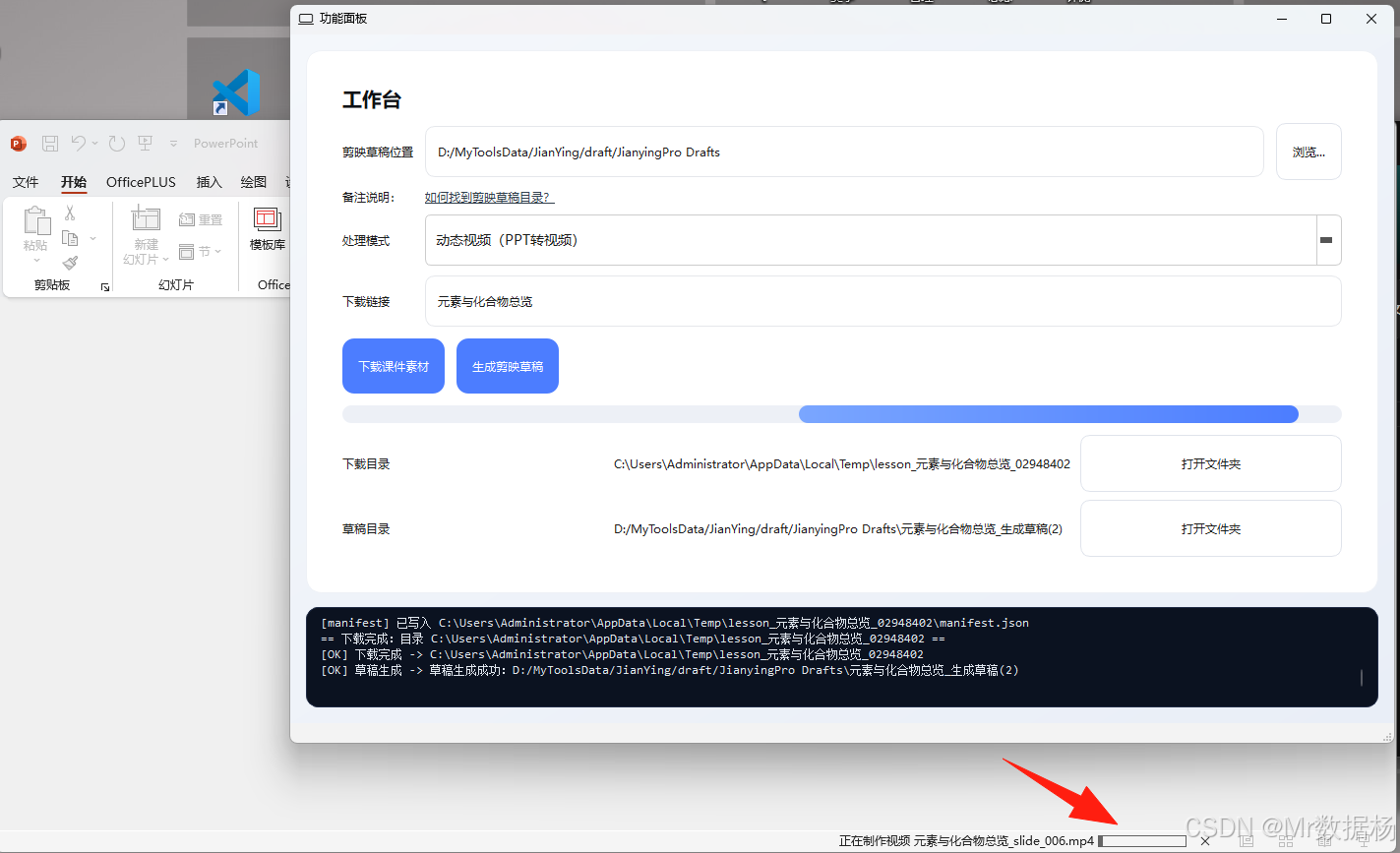1400x853 pixels.
Task: Click the 处理模式 dropdown arrow button
Action: (x=1326, y=240)
